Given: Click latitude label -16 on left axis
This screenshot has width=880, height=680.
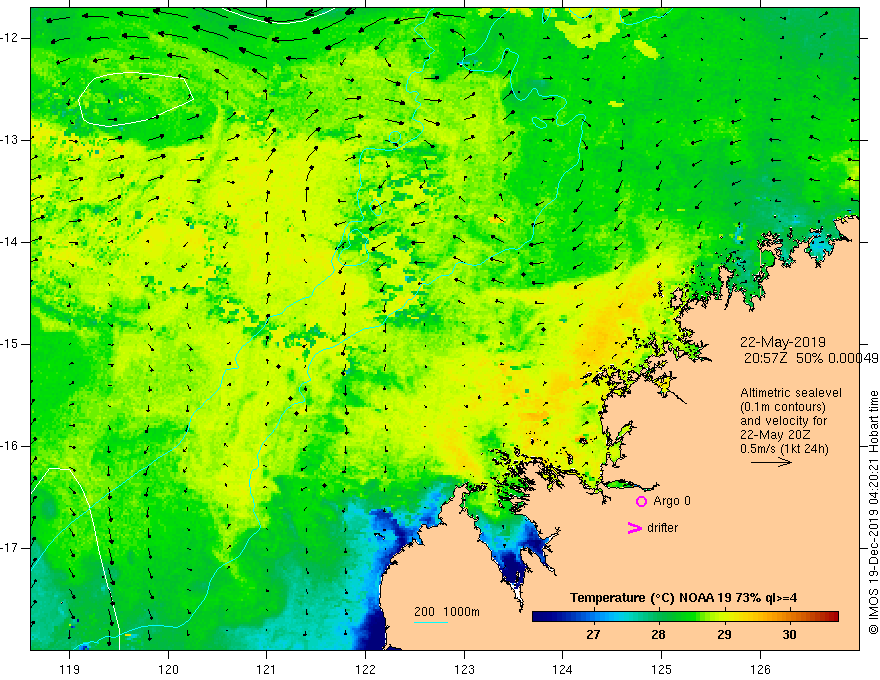Looking at the screenshot, I should click(x=10, y=446).
